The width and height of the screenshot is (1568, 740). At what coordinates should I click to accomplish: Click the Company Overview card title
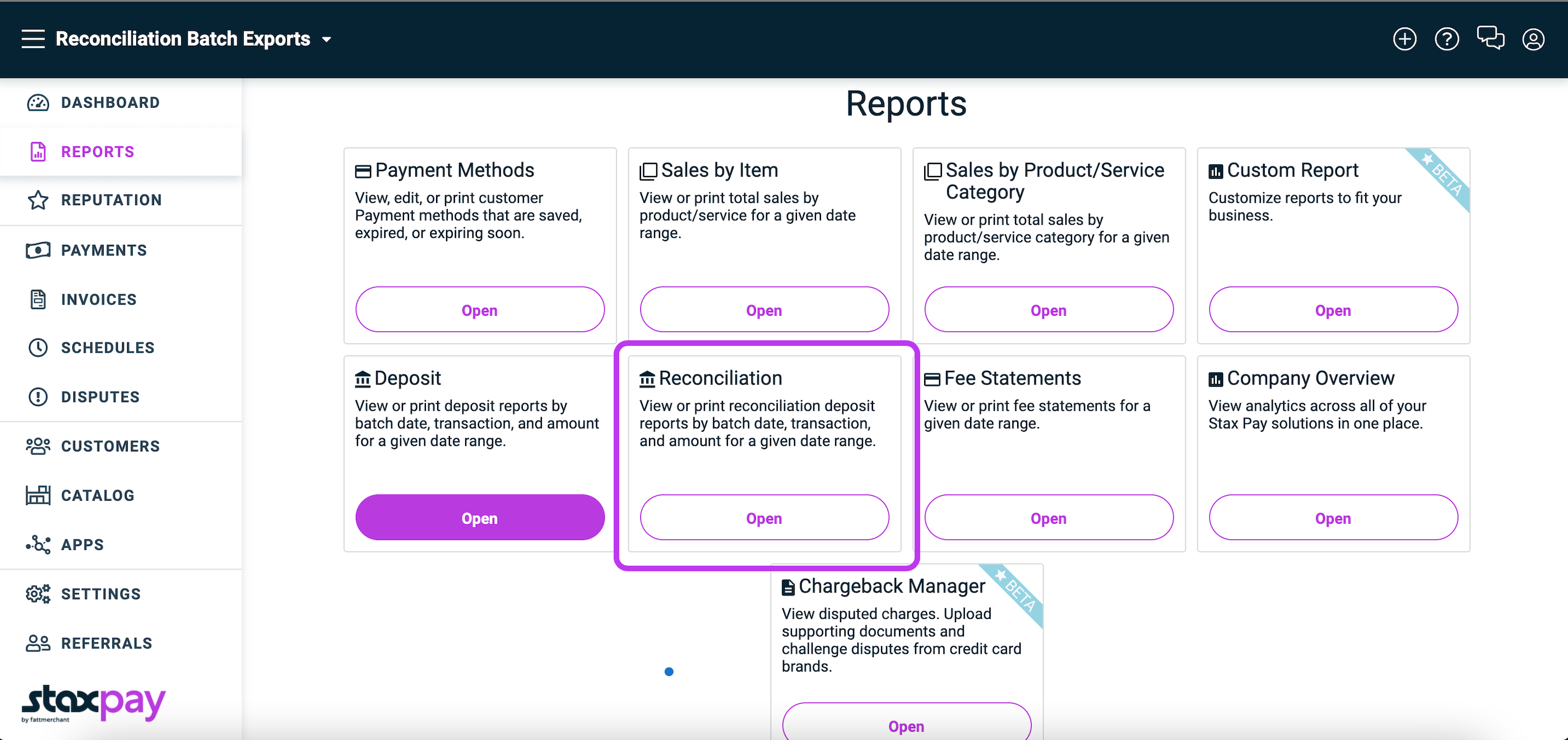(x=1310, y=378)
